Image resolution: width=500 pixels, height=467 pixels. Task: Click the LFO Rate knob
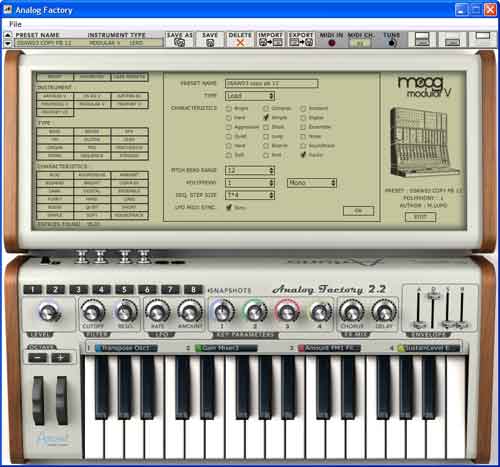click(x=157, y=311)
